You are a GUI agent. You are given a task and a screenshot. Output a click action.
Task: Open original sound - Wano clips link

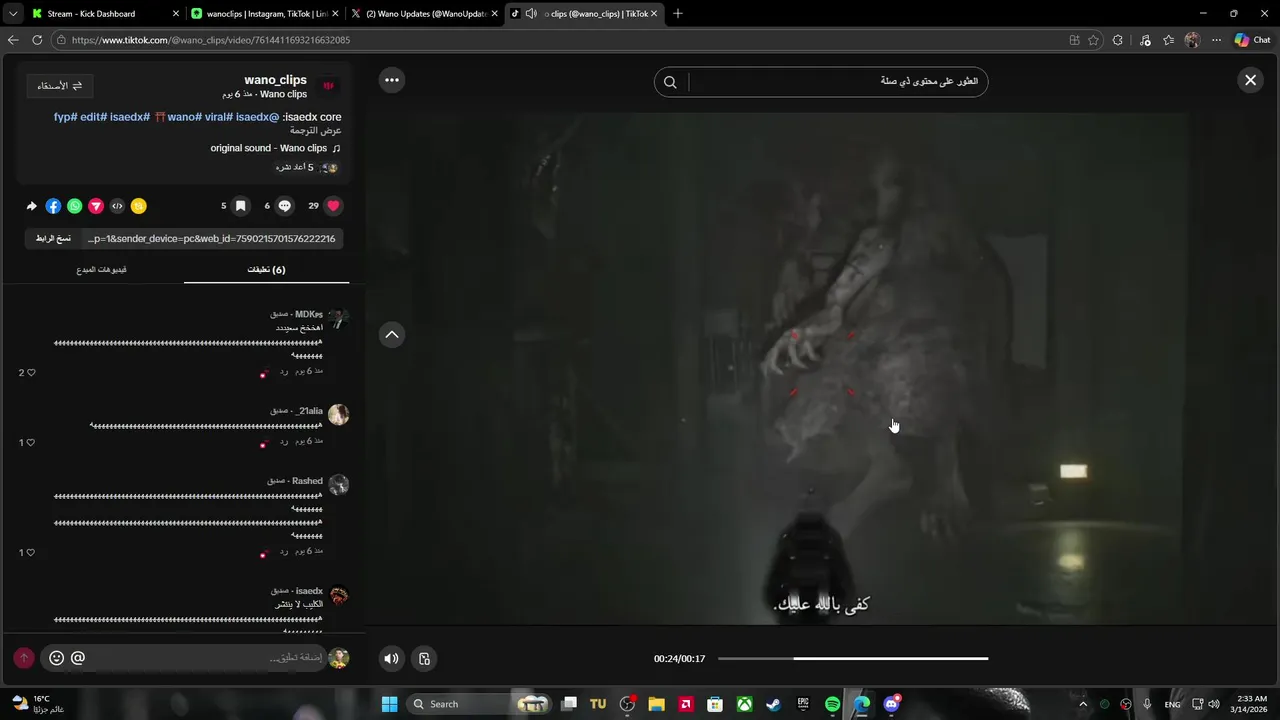point(275,148)
